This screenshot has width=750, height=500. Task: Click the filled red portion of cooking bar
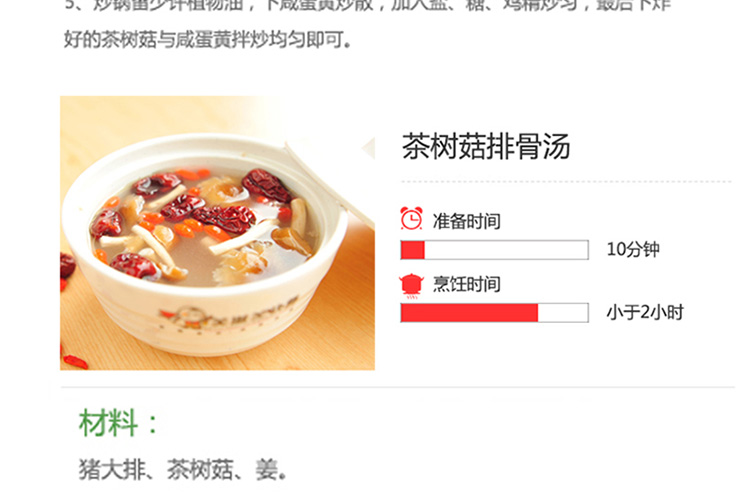click(x=469, y=312)
